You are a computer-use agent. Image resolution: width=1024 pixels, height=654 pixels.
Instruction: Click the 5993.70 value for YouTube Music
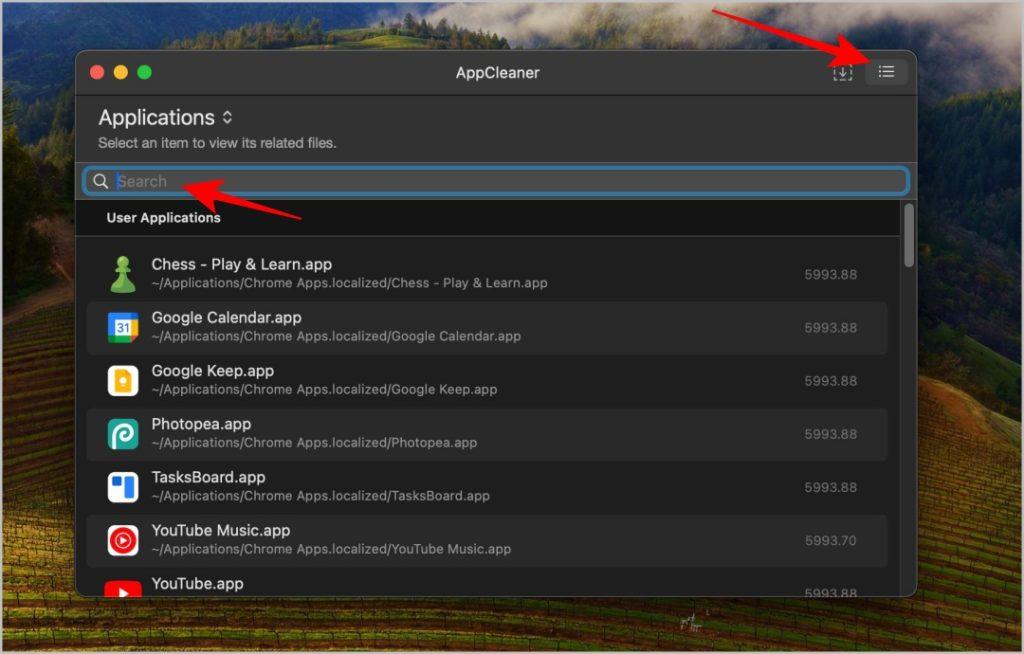[830, 540]
